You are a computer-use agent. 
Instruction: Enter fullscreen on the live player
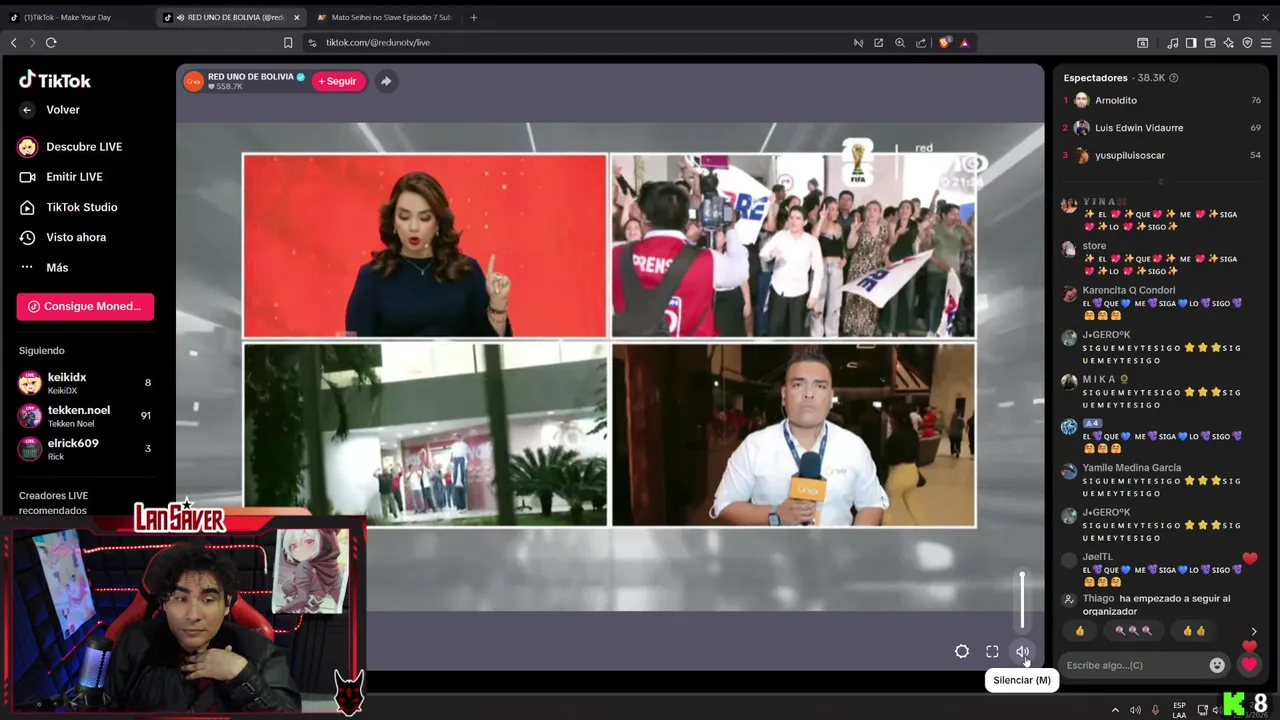tap(992, 652)
